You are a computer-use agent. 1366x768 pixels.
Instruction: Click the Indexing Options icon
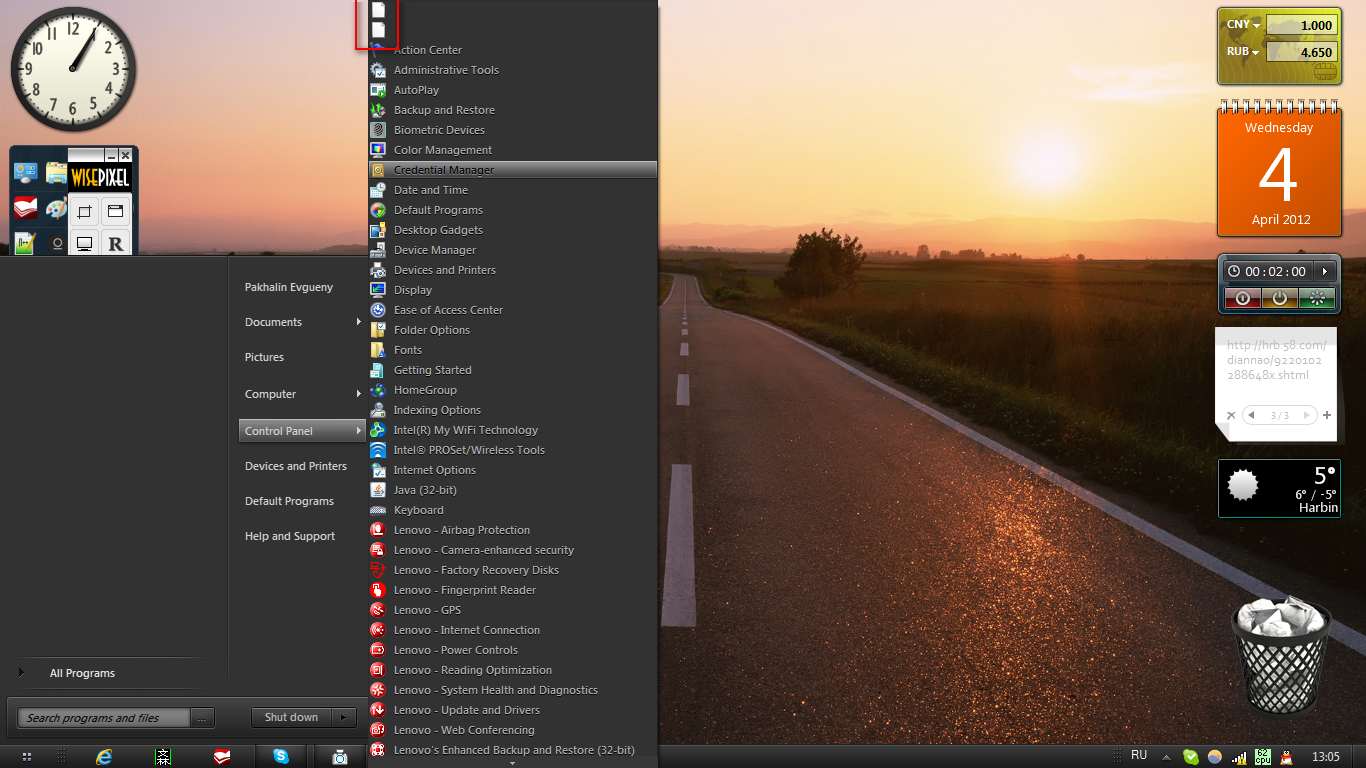pos(378,410)
